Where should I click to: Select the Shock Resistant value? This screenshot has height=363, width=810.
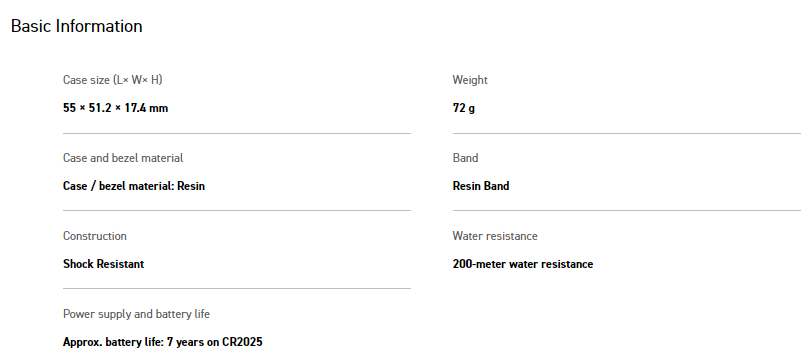(103, 264)
